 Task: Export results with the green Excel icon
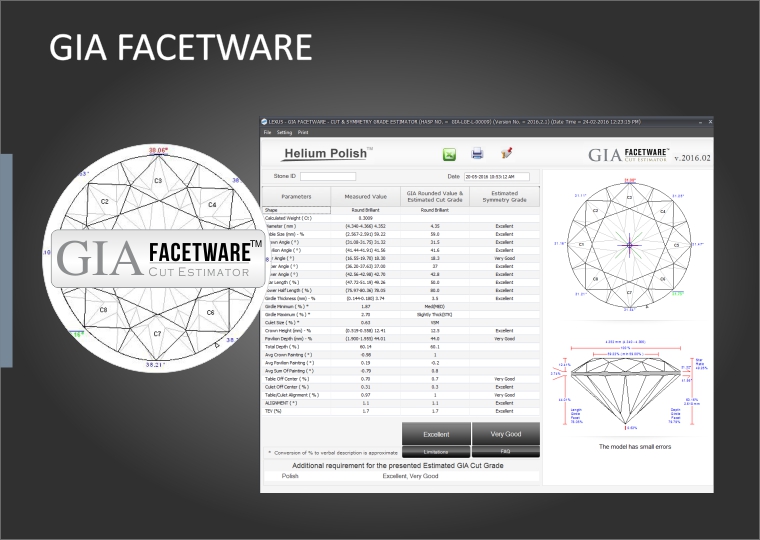click(449, 154)
